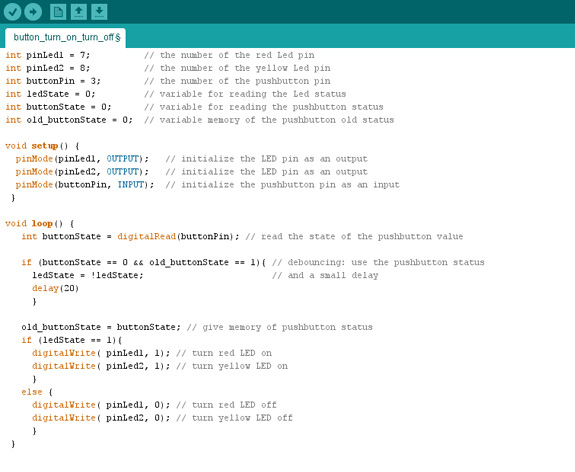Click the 'else {' keyword line
575x472 pixels.
(37, 392)
